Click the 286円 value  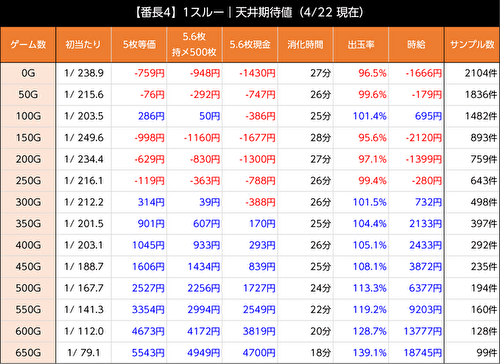(151, 116)
